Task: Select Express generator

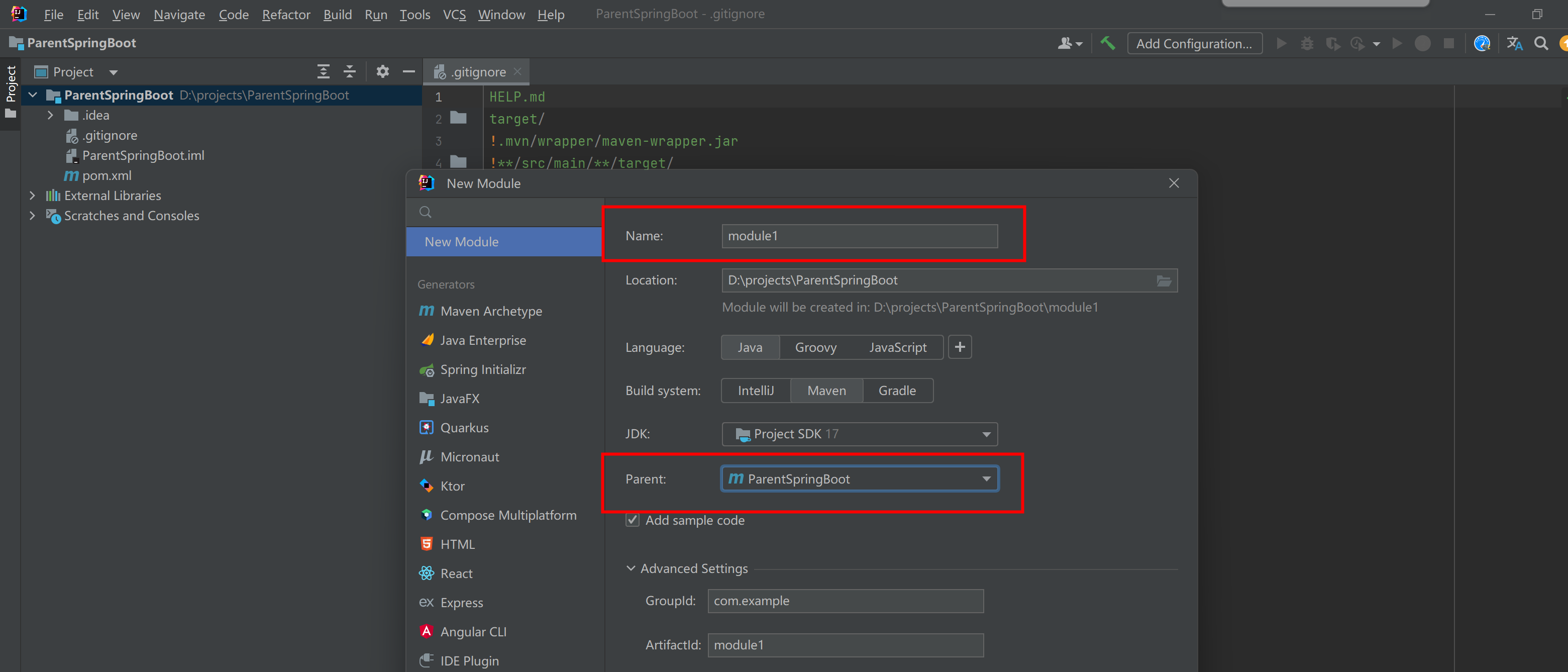Action: coord(451,603)
